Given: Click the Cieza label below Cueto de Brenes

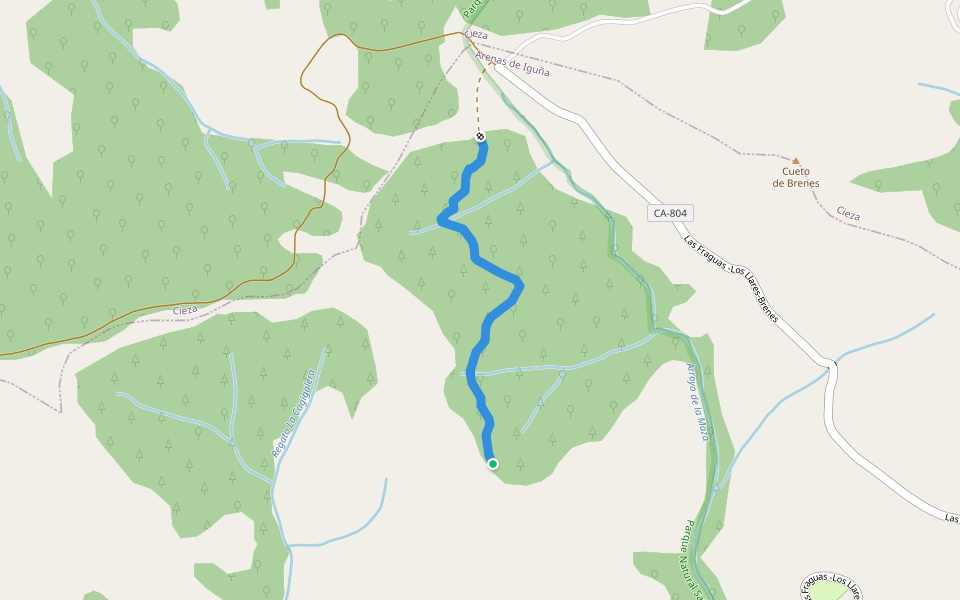Looking at the screenshot, I should pyautogui.click(x=848, y=213).
